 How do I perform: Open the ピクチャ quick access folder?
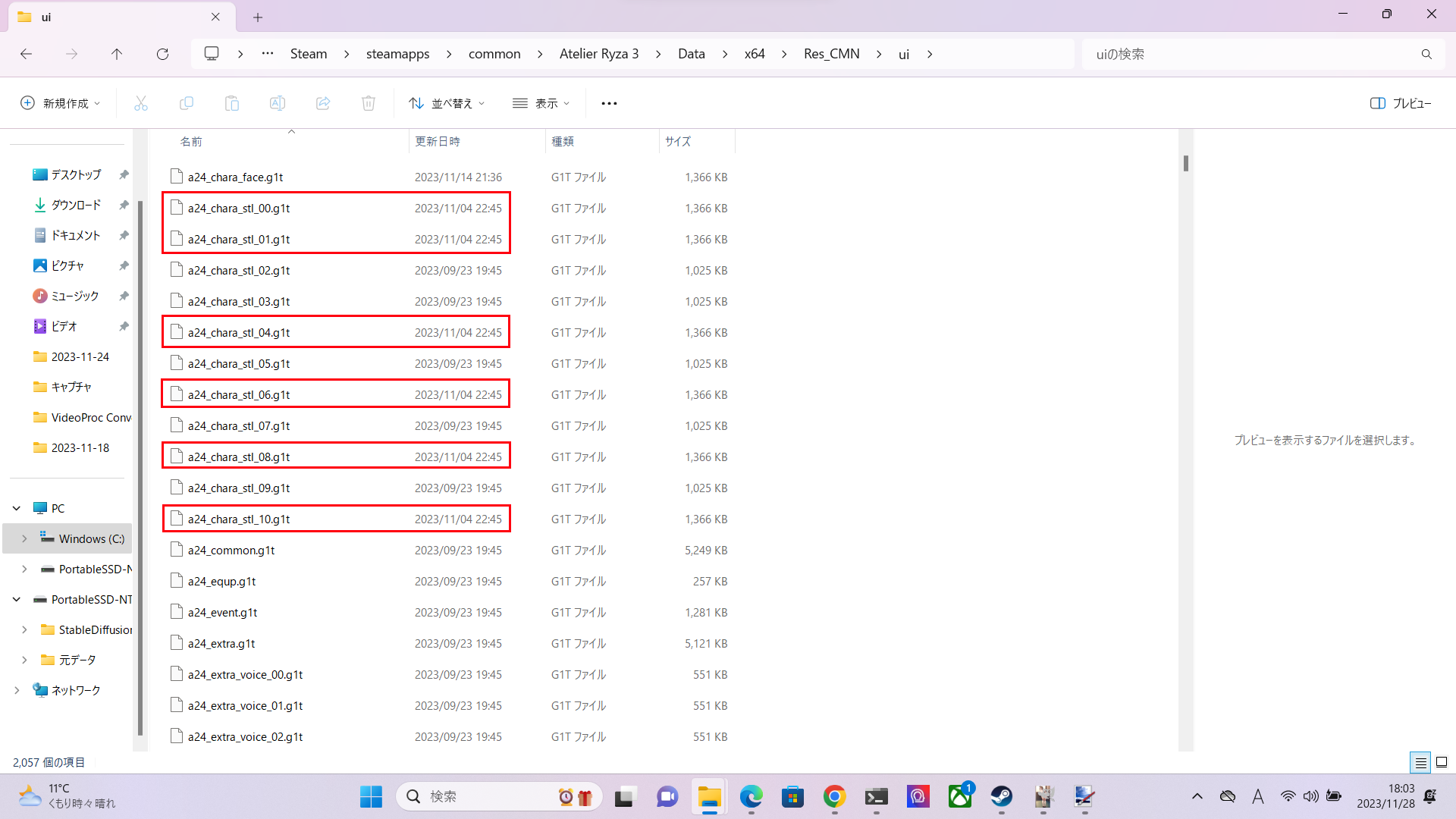67,265
